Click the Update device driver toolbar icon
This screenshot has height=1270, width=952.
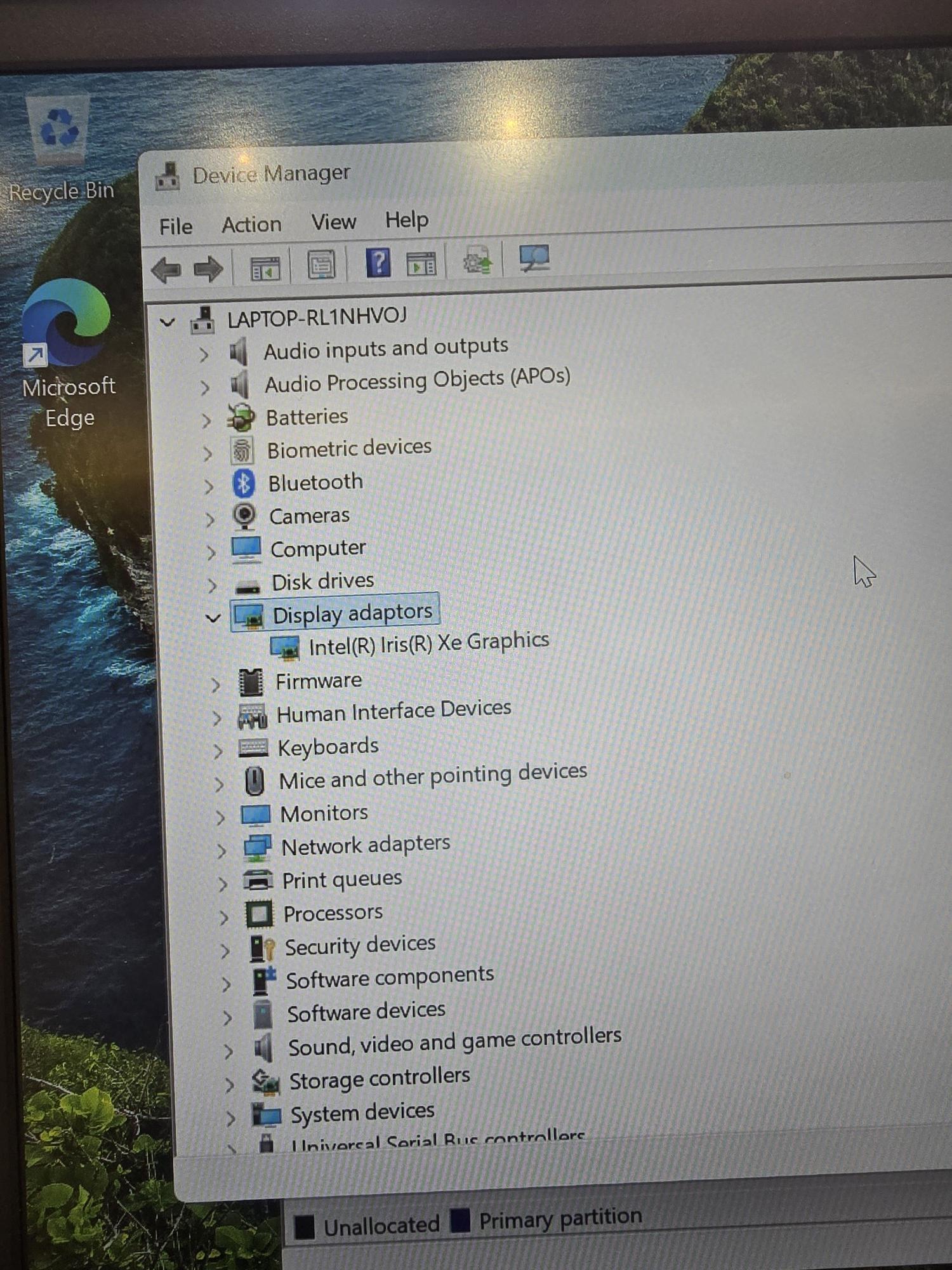(x=477, y=260)
